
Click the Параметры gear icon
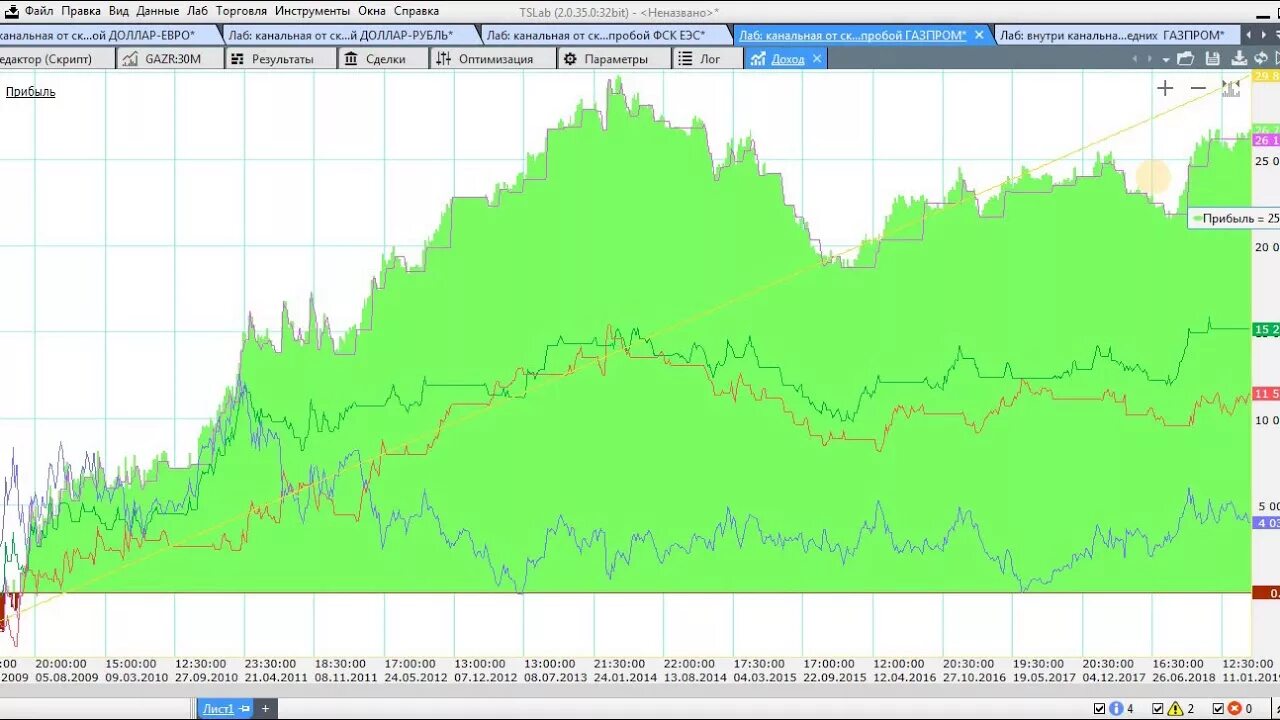pyautogui.click(x=570, y=59)
